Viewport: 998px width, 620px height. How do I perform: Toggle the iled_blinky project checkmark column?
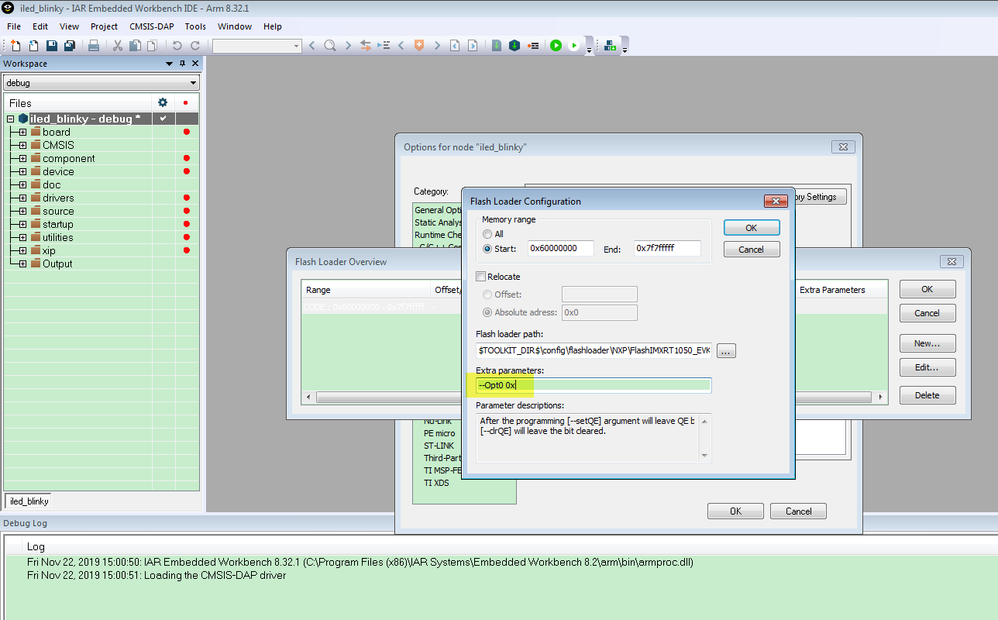point(164,118)
